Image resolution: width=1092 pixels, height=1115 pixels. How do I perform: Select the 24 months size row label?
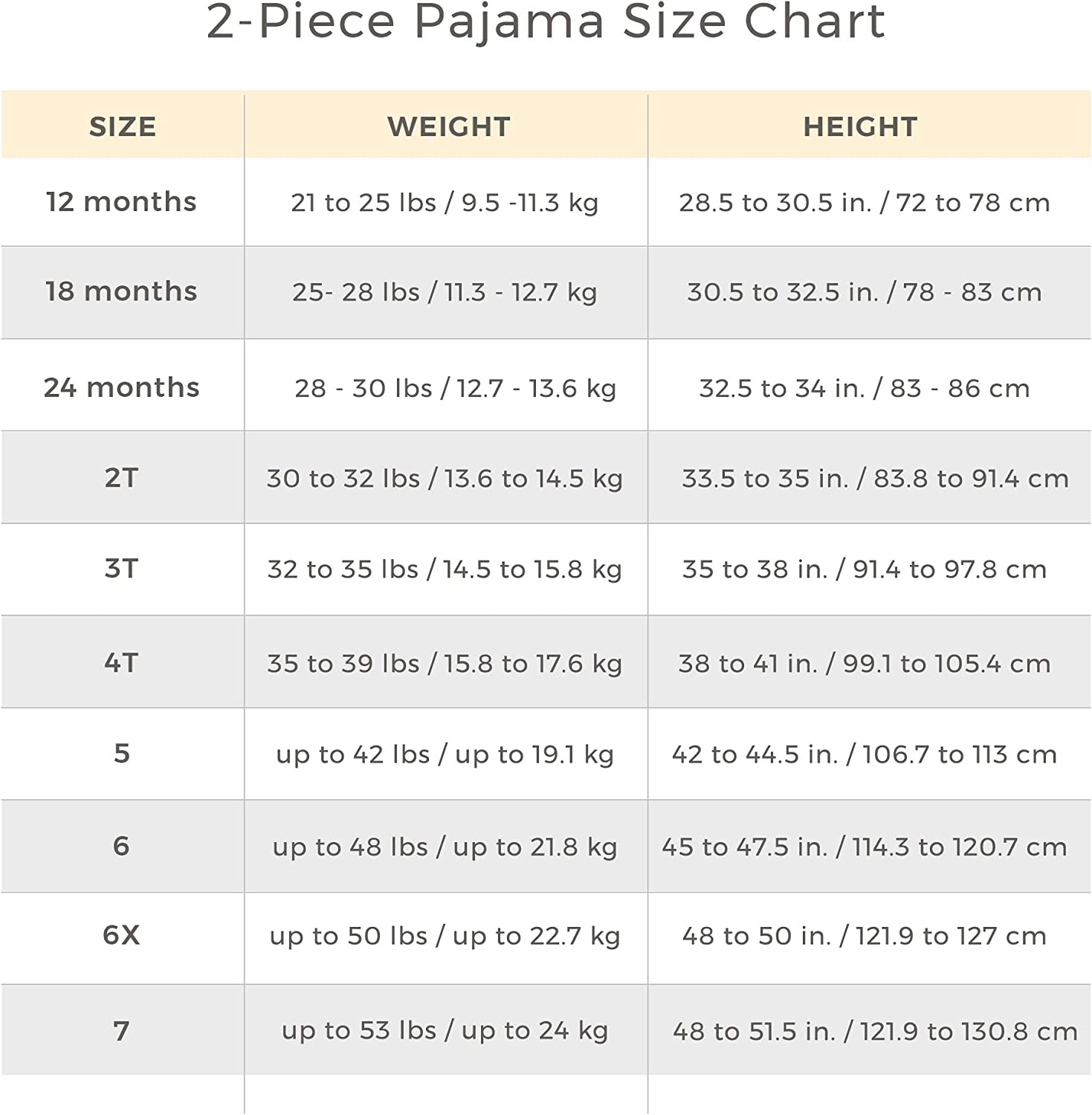pyautogui.click(x=121, y=388)
